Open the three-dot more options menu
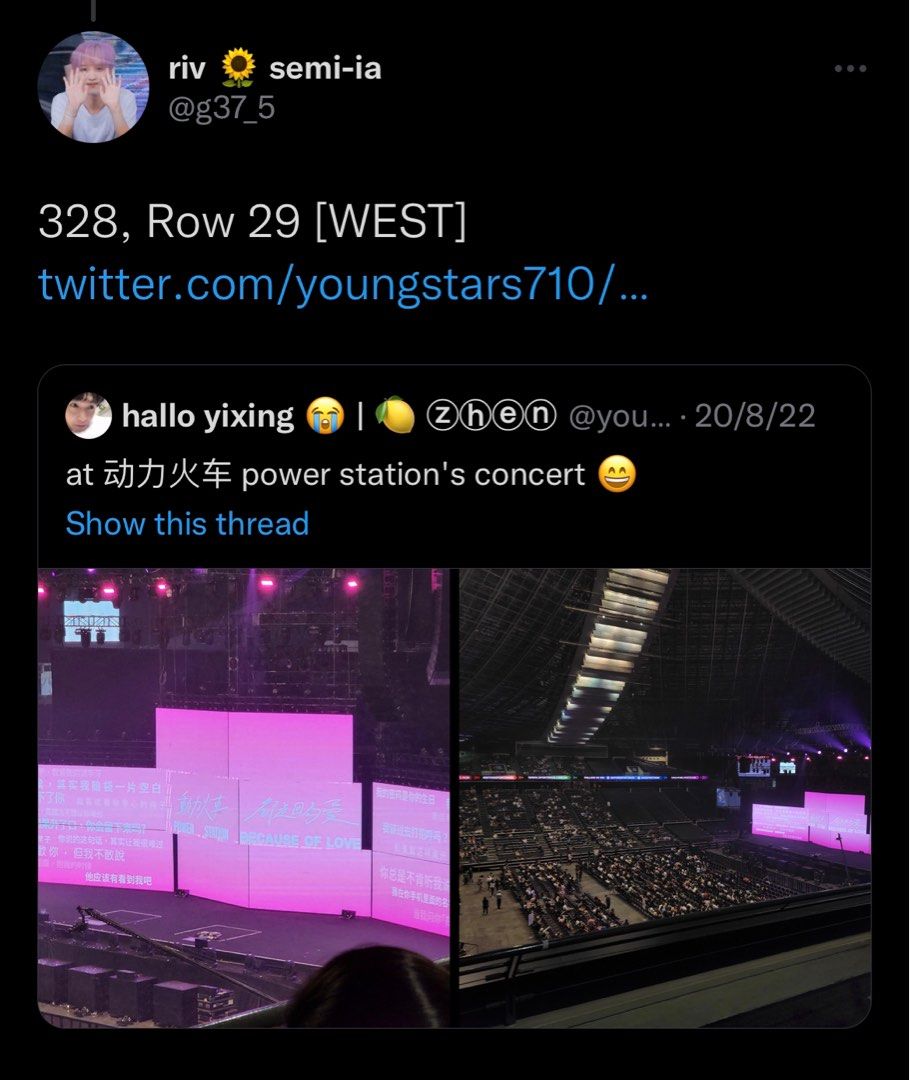Screen dimensions: 910x1080 click(x=850, y=68)
